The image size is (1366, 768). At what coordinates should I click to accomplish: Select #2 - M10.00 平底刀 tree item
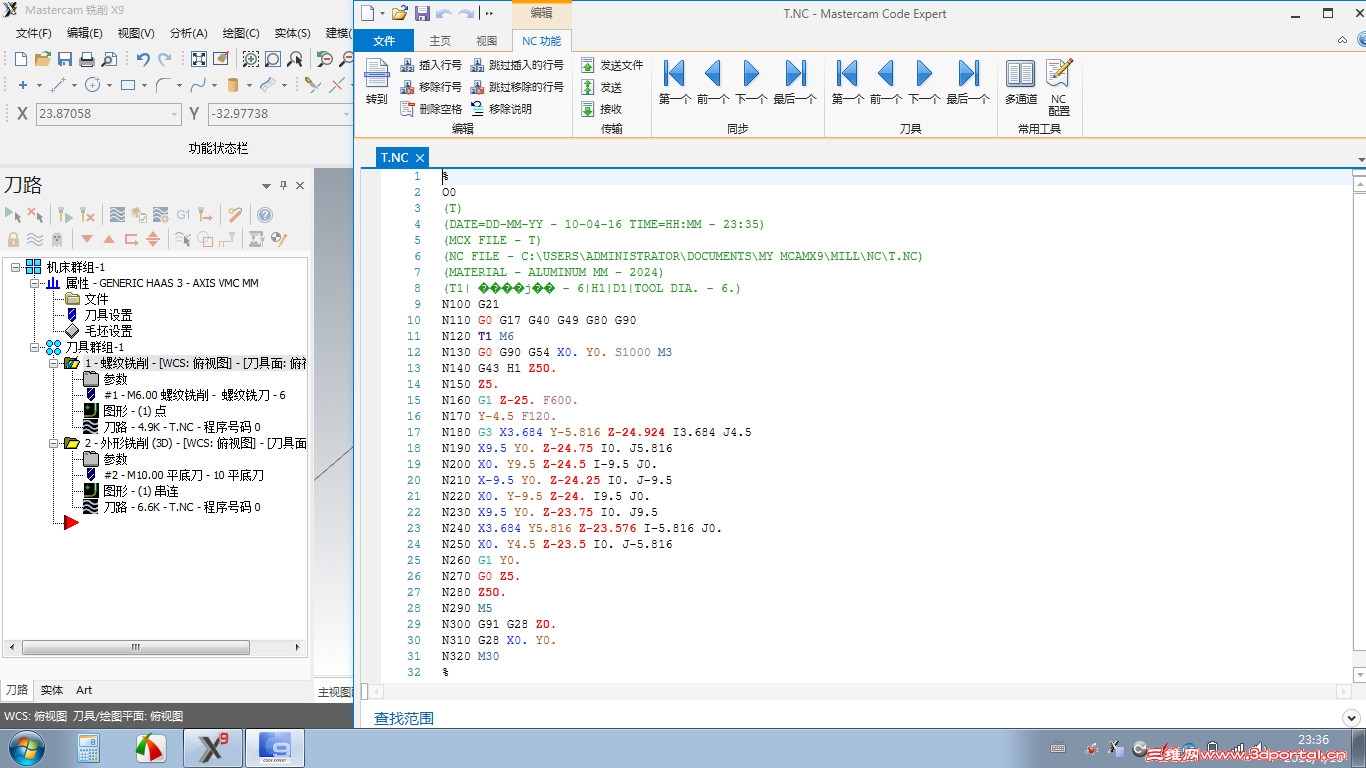[x=184, y=475]
